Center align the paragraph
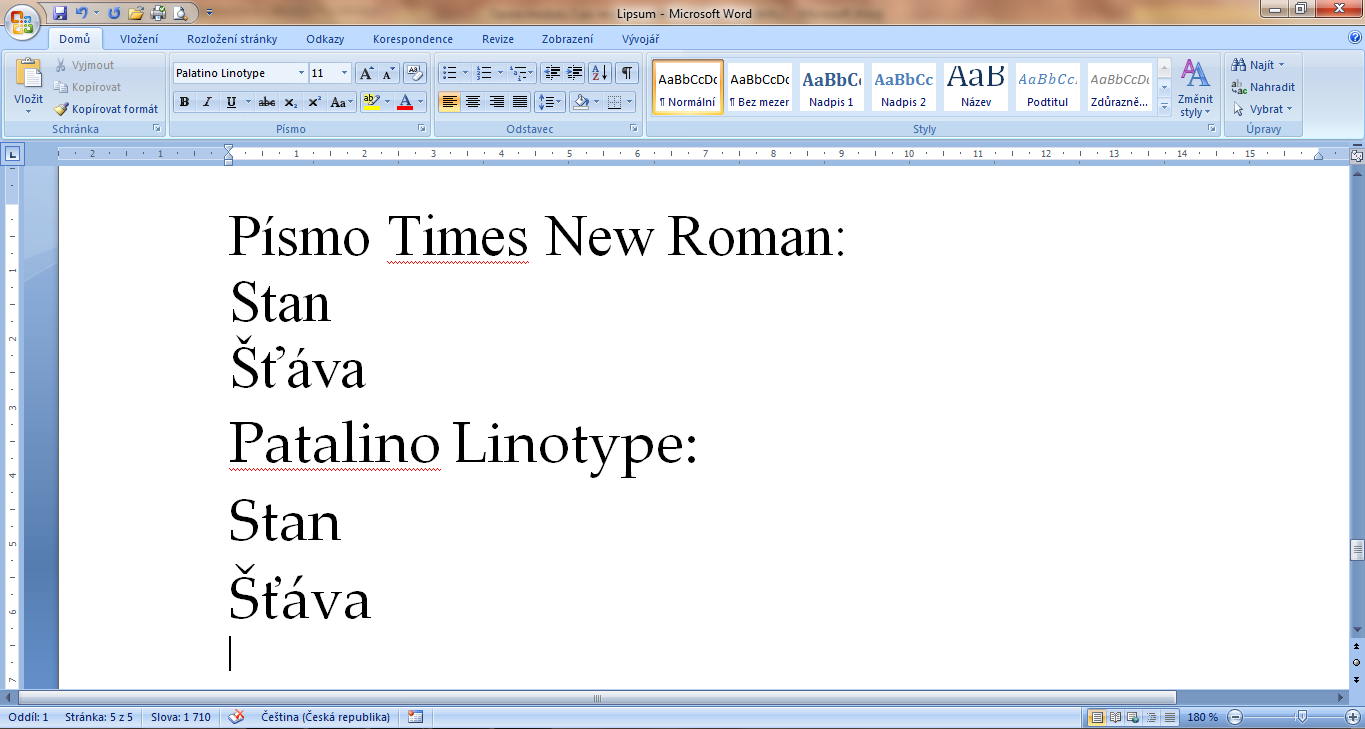 [x=473, y=102]
